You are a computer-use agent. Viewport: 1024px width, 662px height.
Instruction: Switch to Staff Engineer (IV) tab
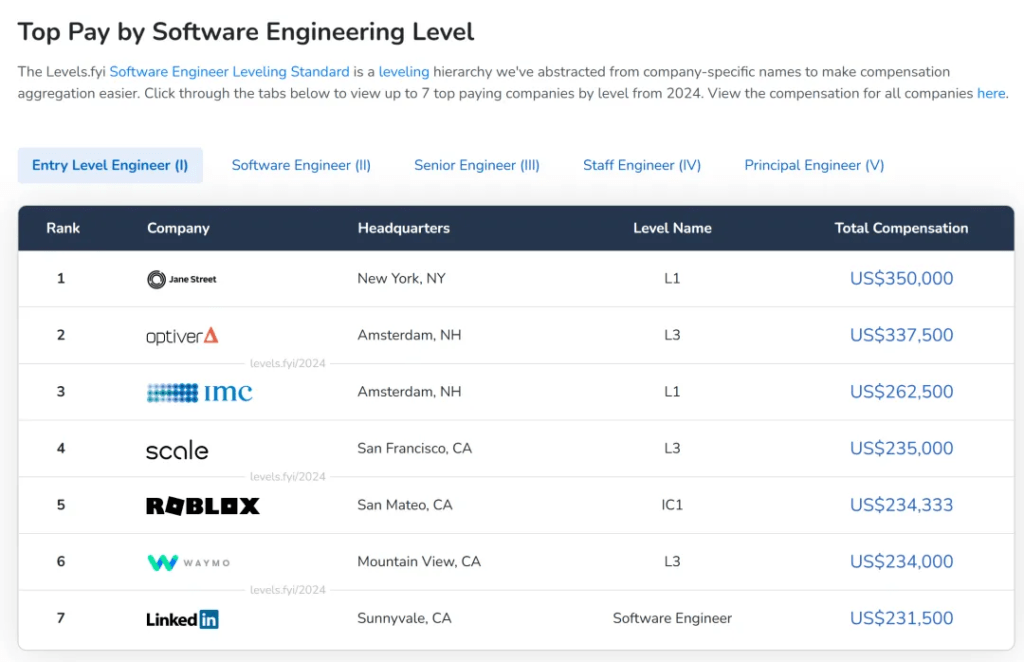pos(642,165)
